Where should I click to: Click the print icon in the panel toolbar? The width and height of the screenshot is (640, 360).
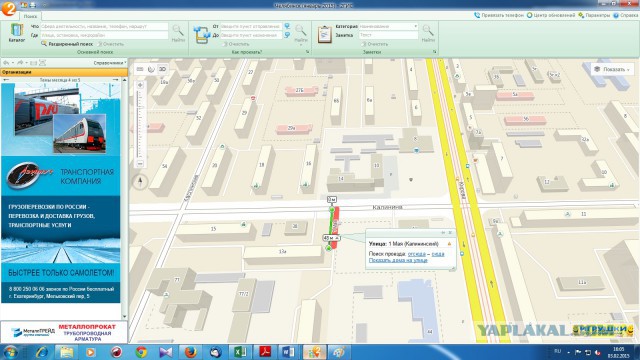[x=33, y=63]
